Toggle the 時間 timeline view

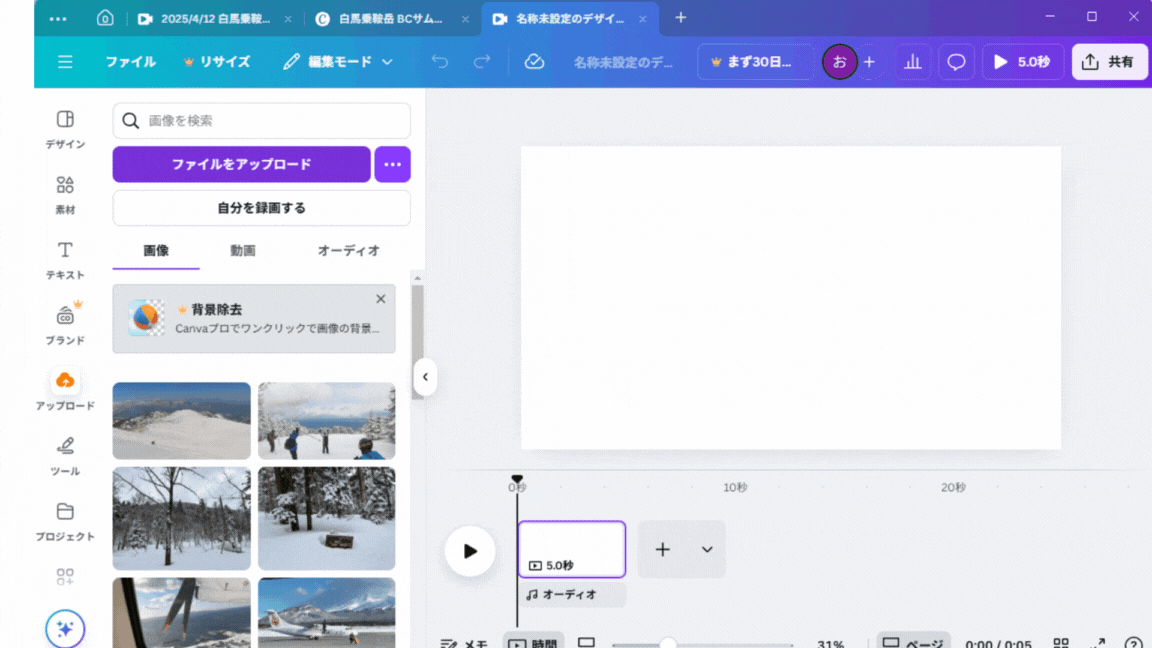533,643
